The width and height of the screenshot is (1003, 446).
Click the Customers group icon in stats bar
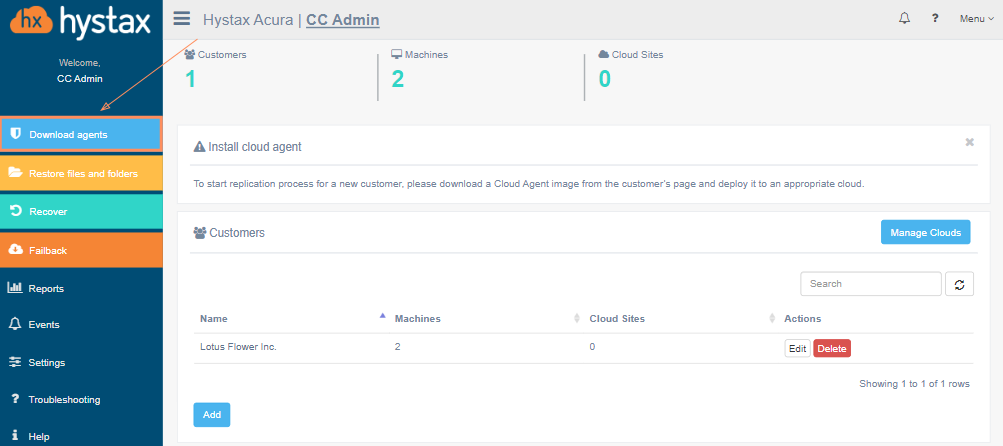(189, 54)
